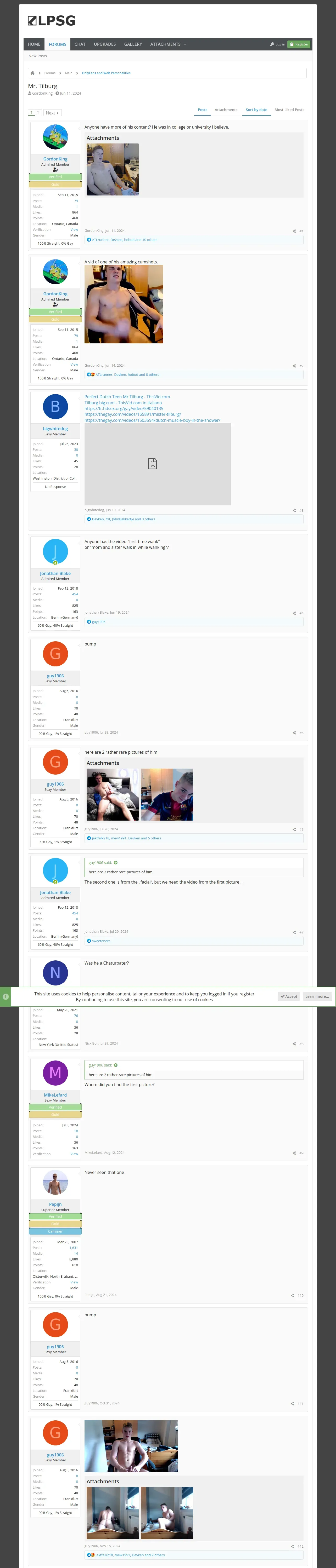Open GordonKing thread author link under title

pyautogui.click(x=42, y=93)
